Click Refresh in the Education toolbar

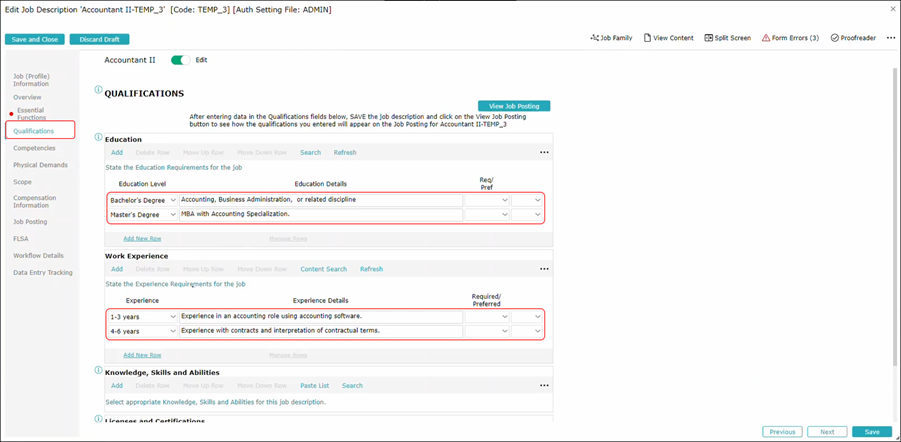point(345,152)
